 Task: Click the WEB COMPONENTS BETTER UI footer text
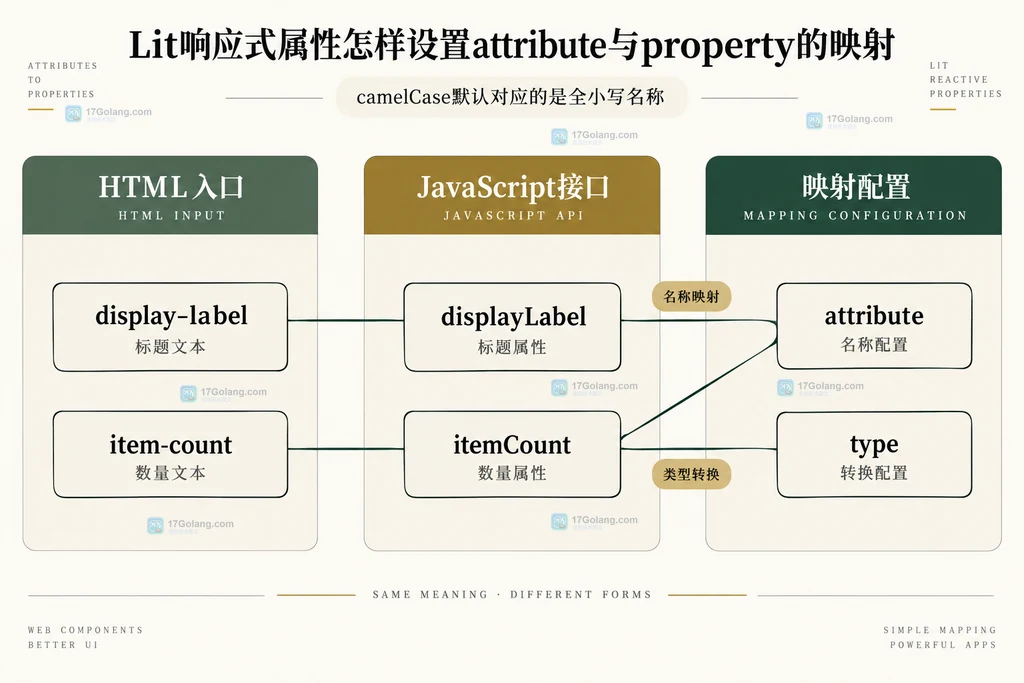86,637
